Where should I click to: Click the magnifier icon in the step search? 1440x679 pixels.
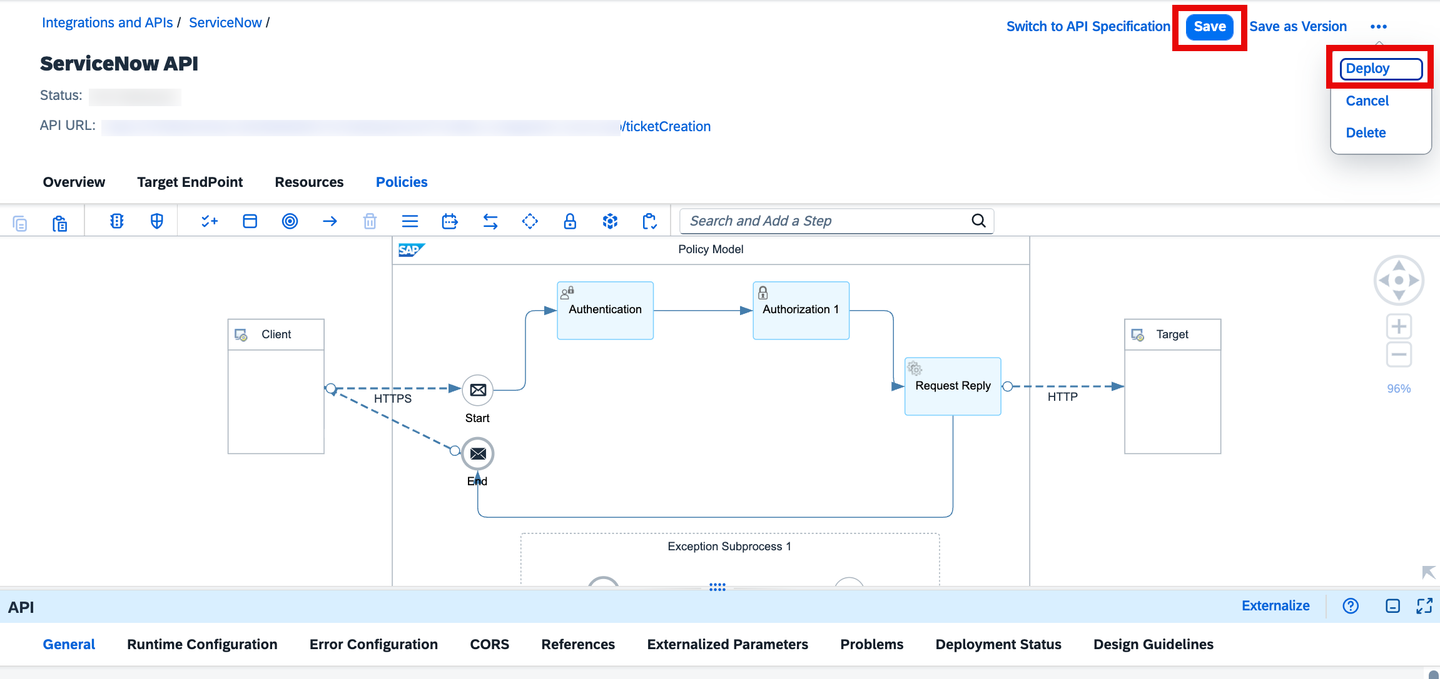(979, 221)
